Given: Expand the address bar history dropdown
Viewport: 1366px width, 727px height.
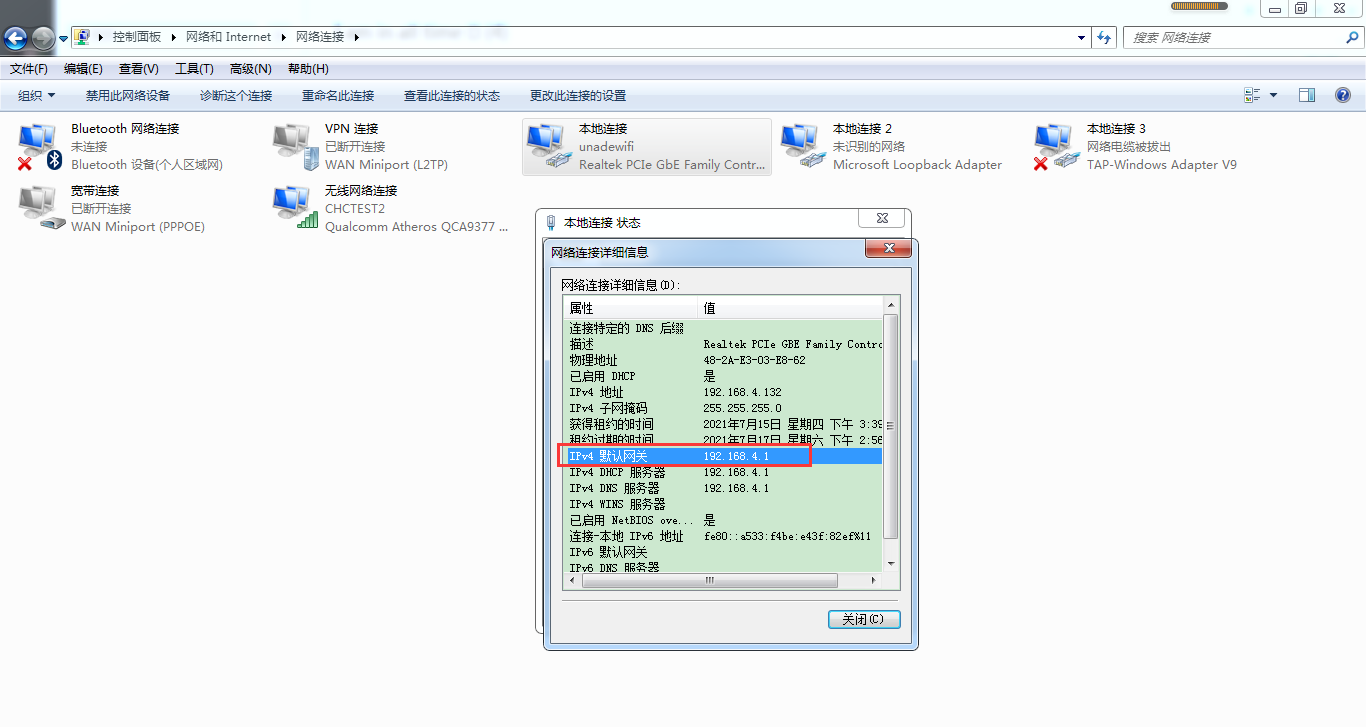Looking at the screenshot, I should click(1081, 38).
